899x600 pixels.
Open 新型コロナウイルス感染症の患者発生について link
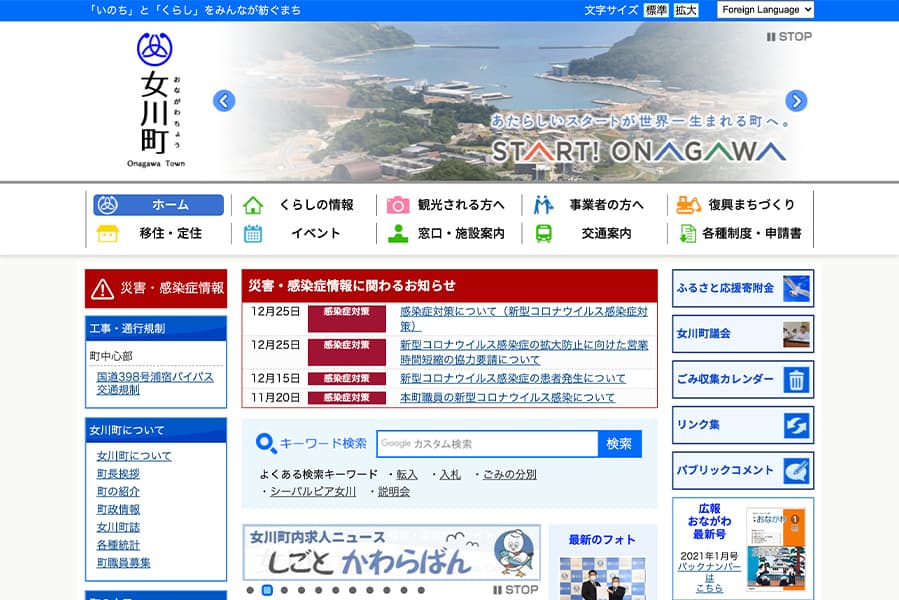tap(513, 379)
